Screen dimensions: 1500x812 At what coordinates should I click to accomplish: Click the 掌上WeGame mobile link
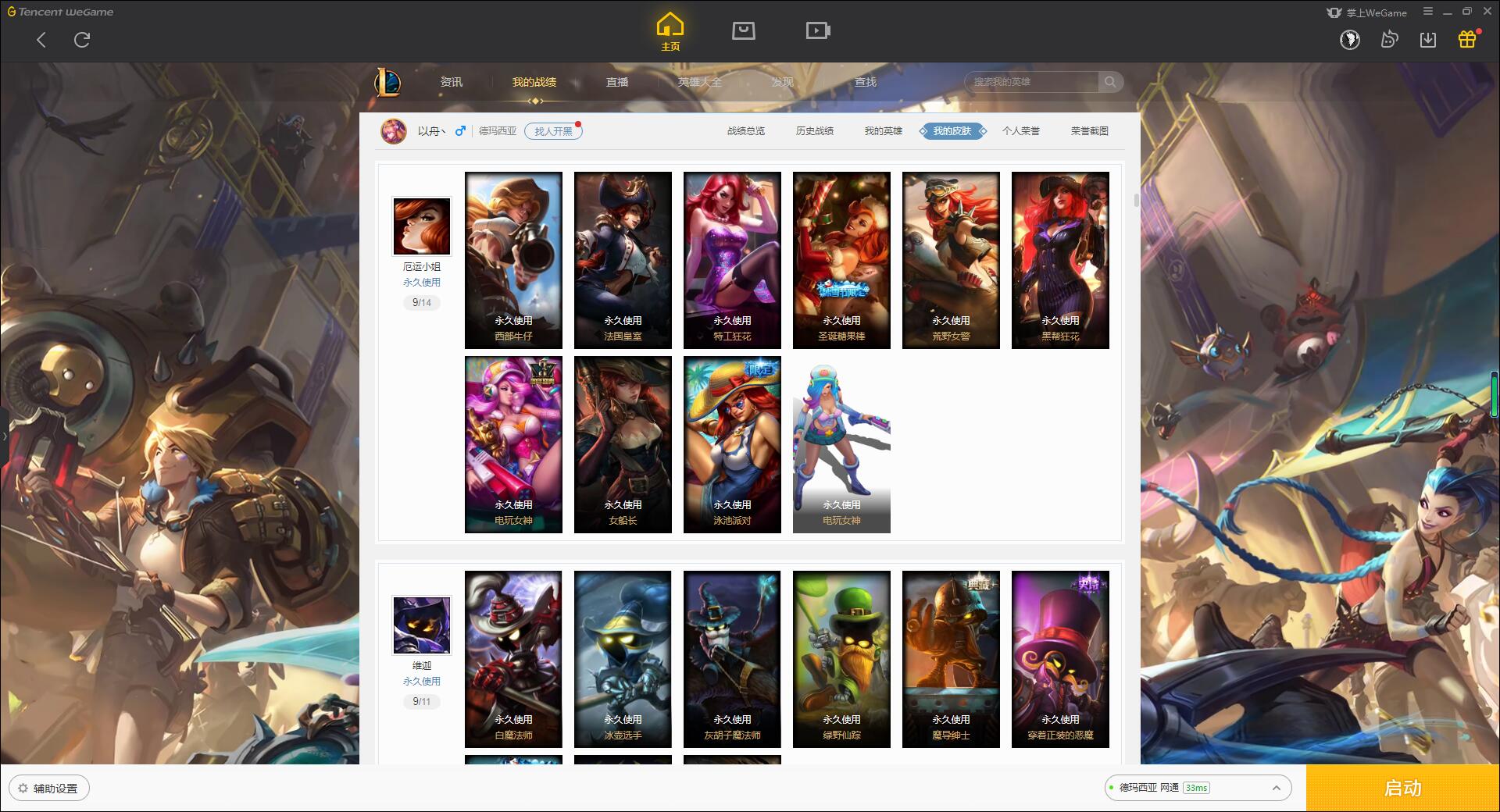pos(1367,12)
